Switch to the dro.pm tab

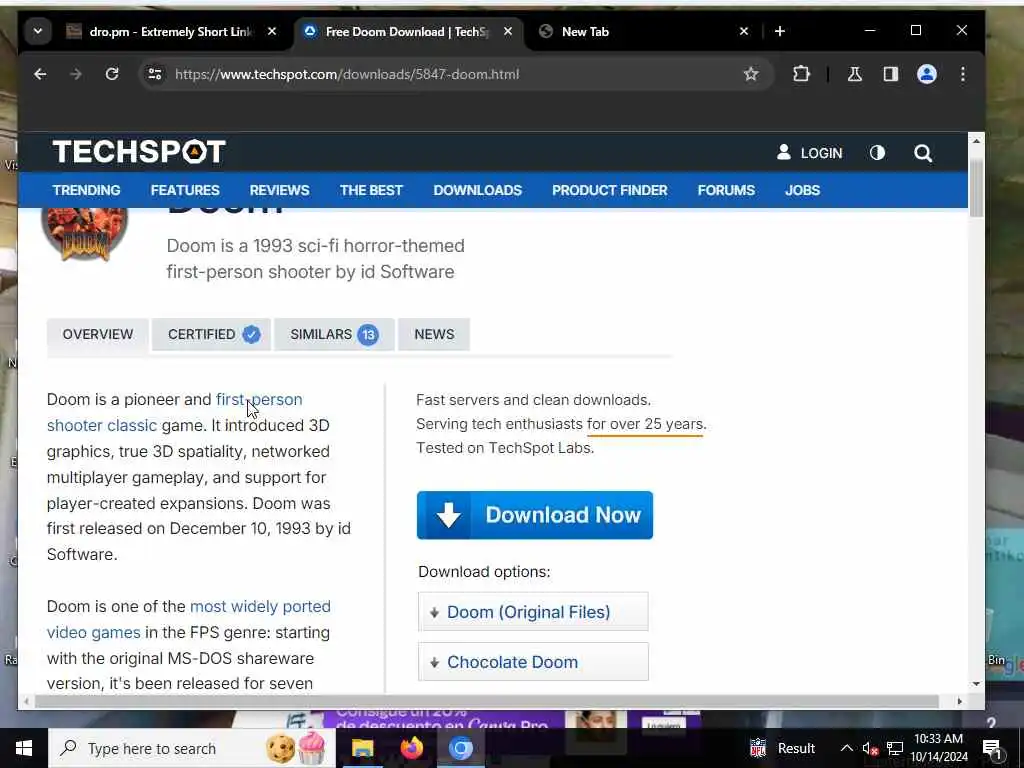click(x=160, y=31)
